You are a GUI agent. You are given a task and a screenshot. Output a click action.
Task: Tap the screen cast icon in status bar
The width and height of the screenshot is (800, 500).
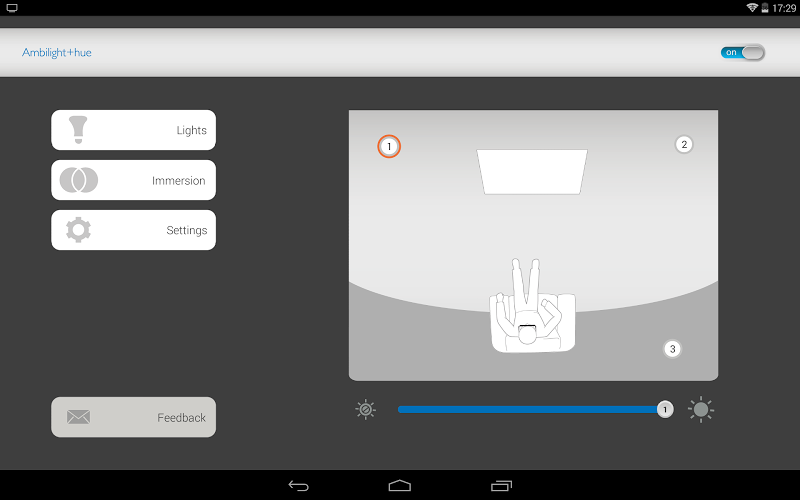(12, 8)
